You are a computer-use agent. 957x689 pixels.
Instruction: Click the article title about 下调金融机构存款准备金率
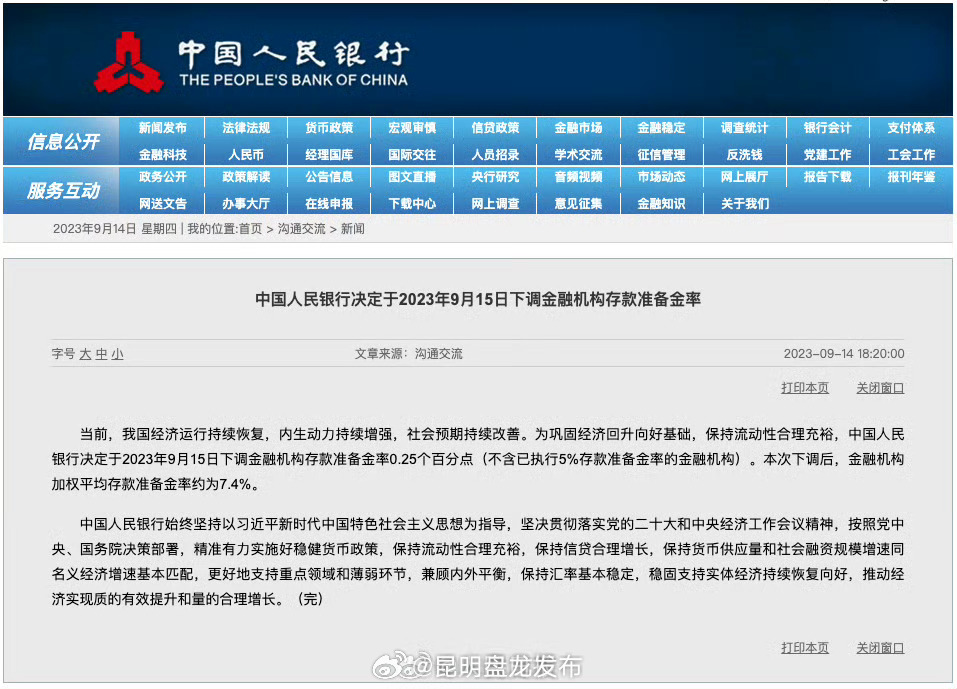pyautogui.click(x=478, y=300)
